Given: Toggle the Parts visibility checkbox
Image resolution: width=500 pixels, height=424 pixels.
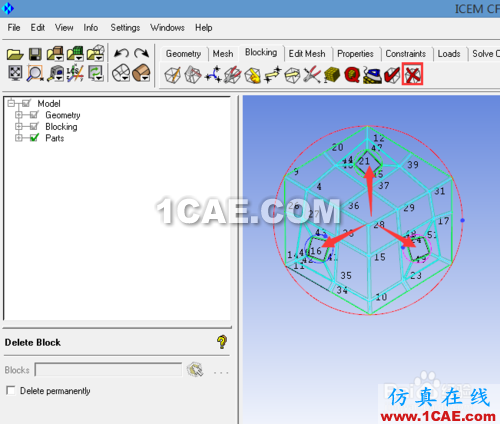Looking at the screenshot, I should click(x=34, y=138).
